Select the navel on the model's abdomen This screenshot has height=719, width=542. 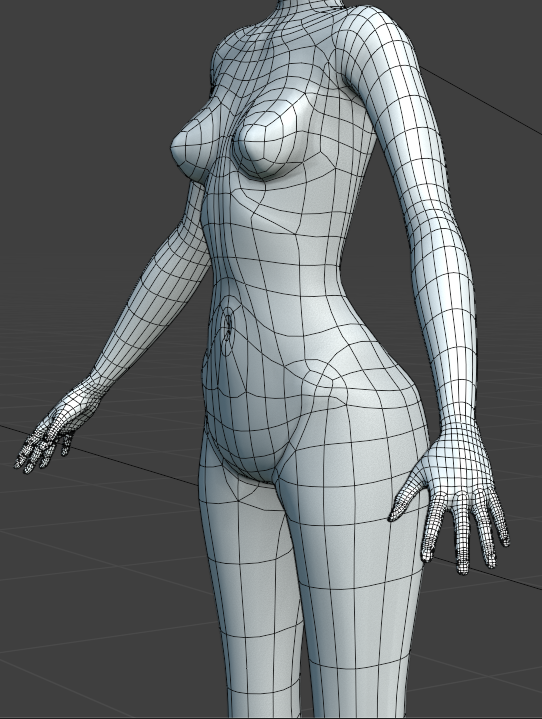point(227,327)
